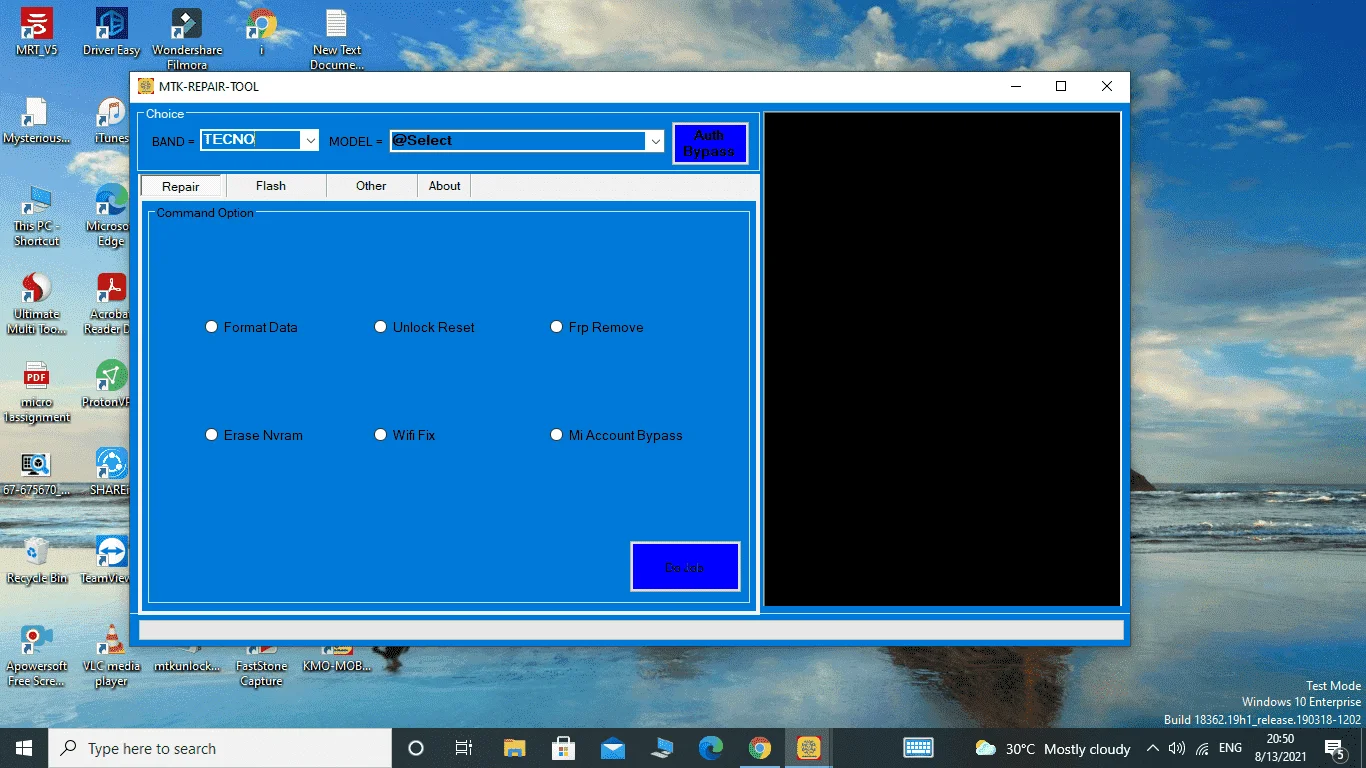
Task: Expand the MODEL dropdown arrow
Action: 655,141
